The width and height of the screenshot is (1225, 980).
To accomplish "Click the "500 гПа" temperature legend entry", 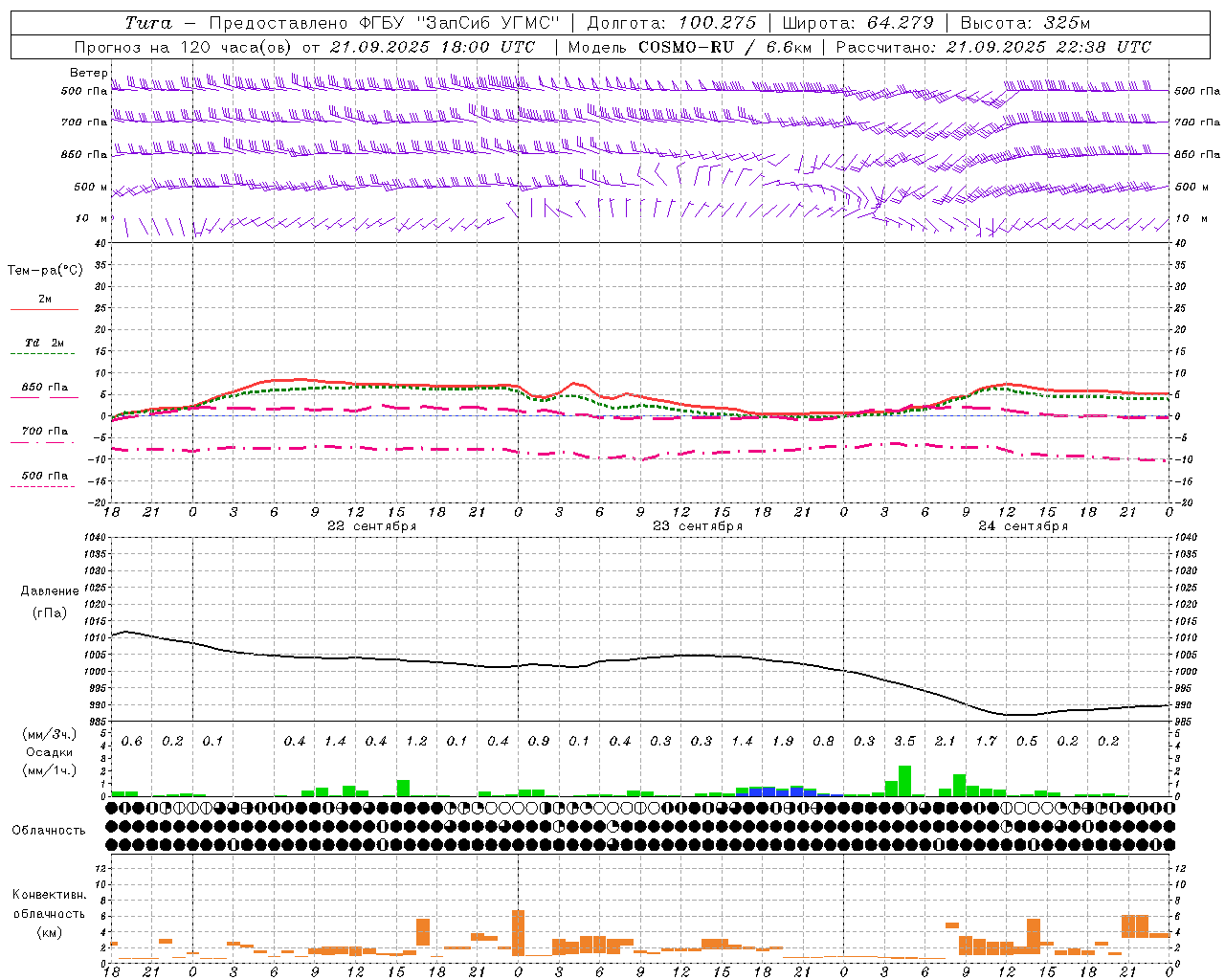I will (x=45, y=476).
